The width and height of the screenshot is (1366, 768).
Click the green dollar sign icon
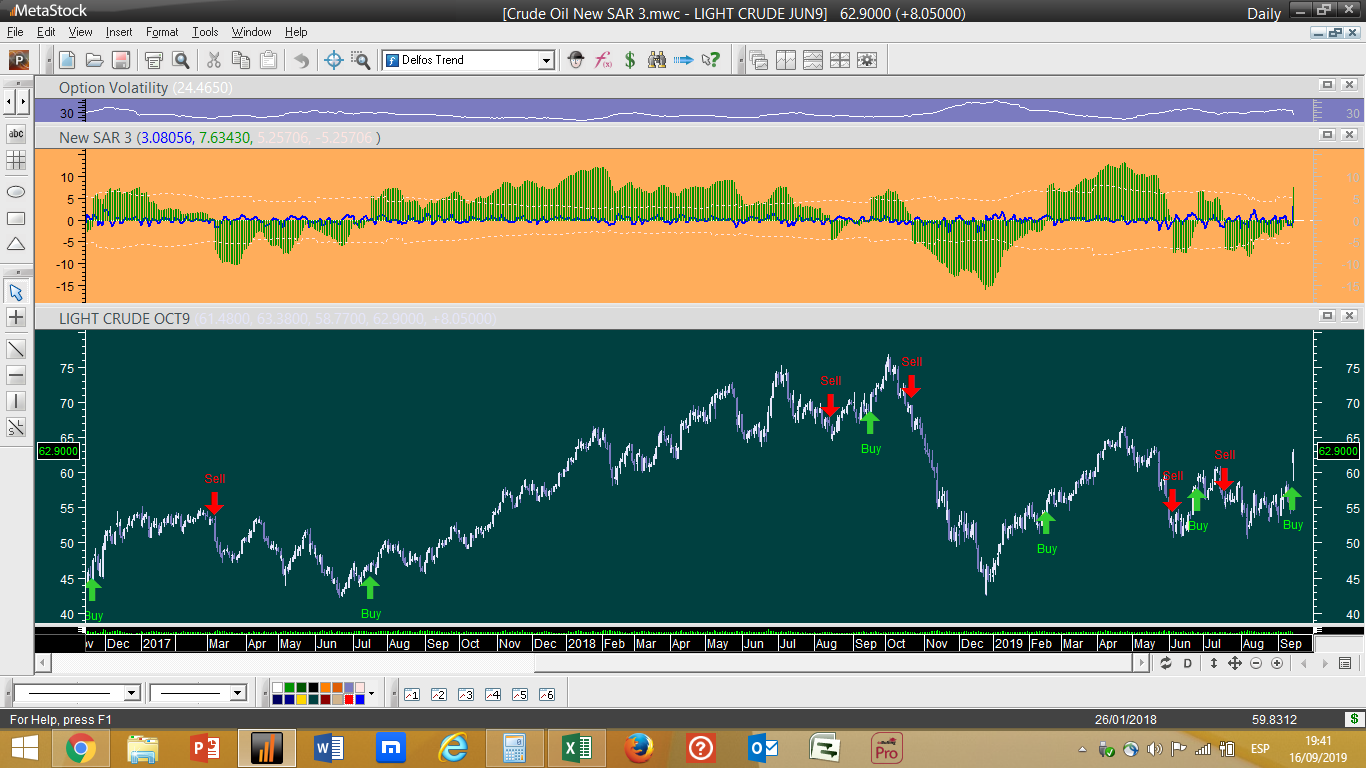pyautogui.click(x=630, y=60)
